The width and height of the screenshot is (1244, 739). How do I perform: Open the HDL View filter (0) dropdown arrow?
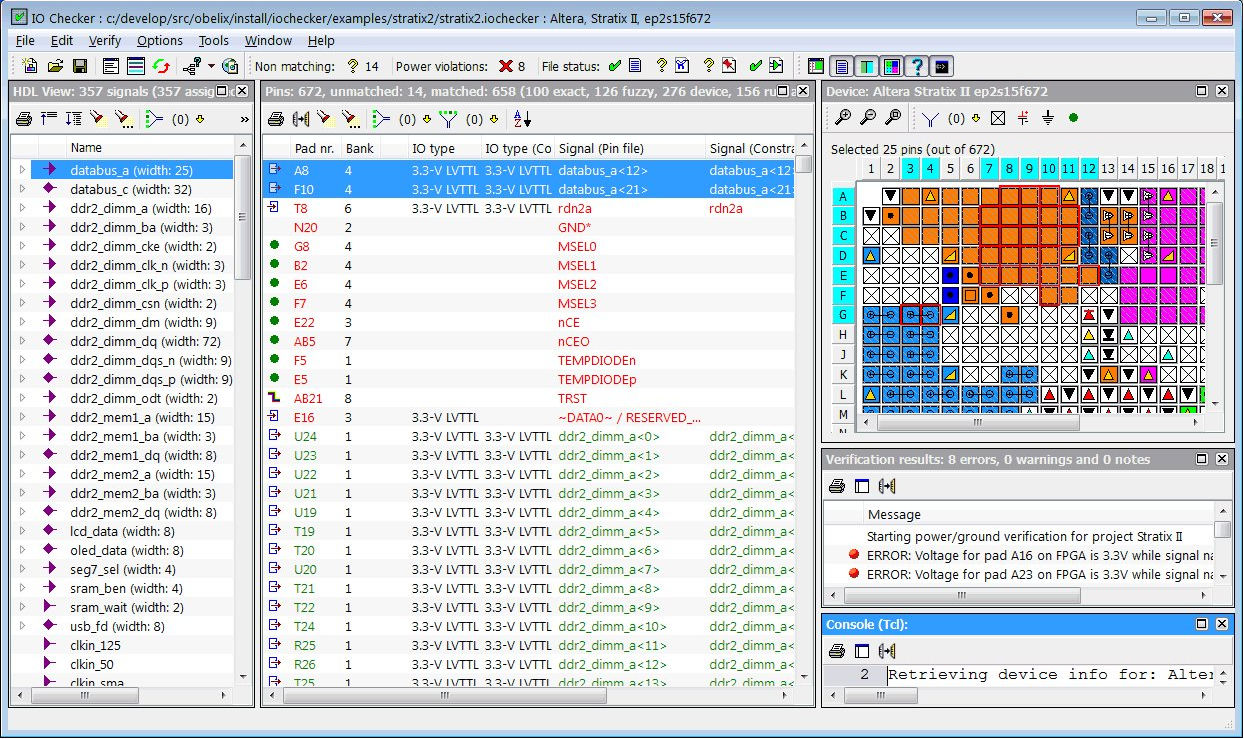click(201, 119)
